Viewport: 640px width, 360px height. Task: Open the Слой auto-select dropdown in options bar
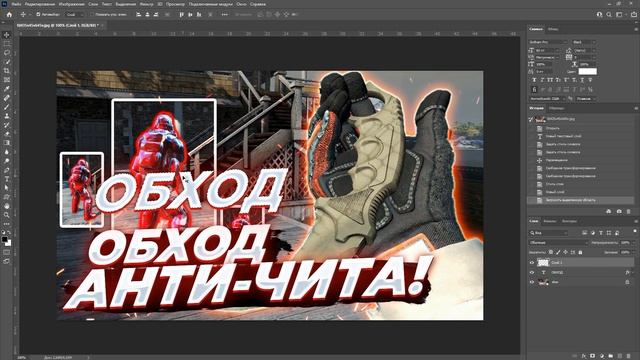[x=74, y=14]
